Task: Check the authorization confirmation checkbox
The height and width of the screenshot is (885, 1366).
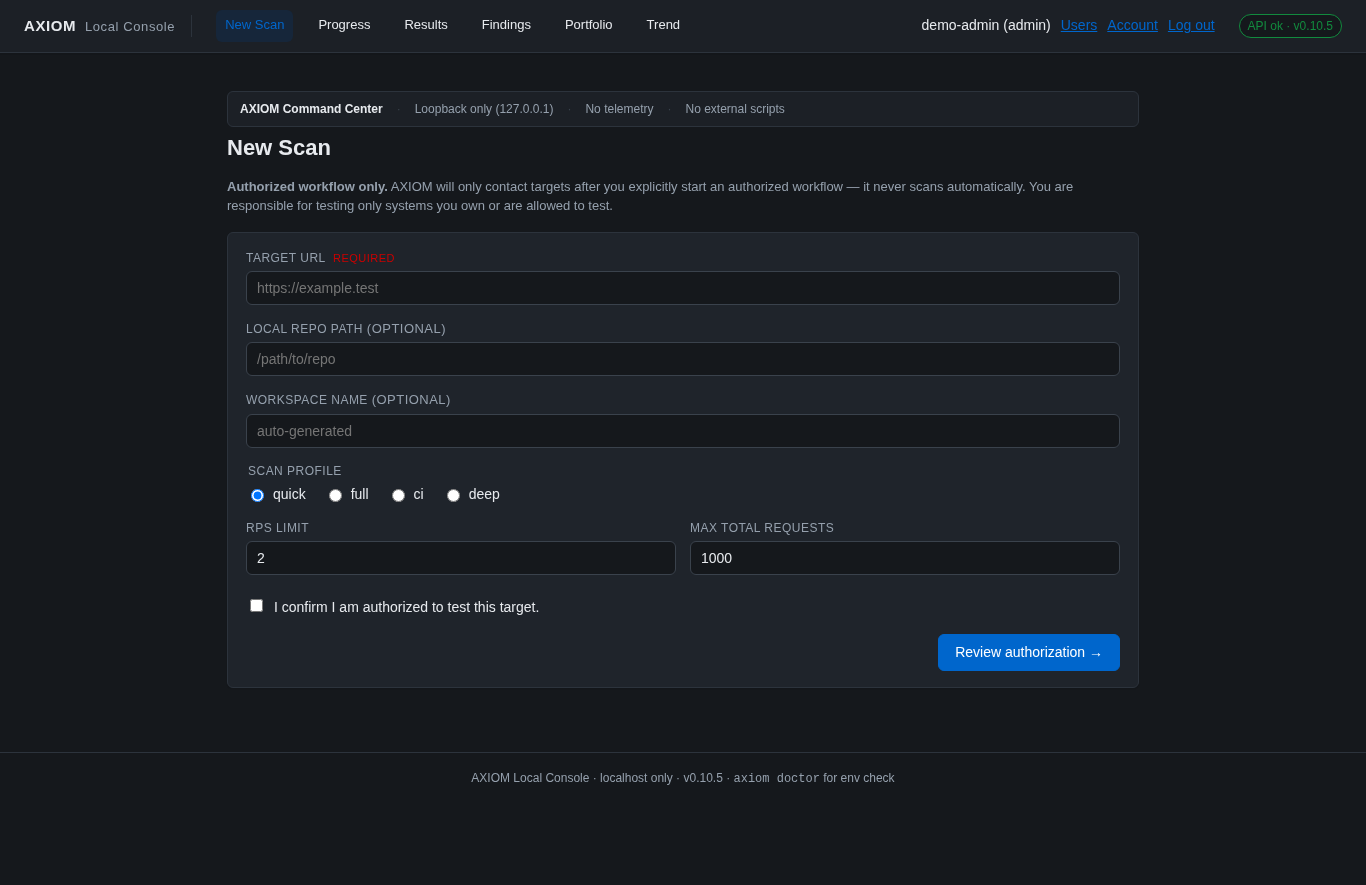Action: pyautogui.click(x=257, y=605)
